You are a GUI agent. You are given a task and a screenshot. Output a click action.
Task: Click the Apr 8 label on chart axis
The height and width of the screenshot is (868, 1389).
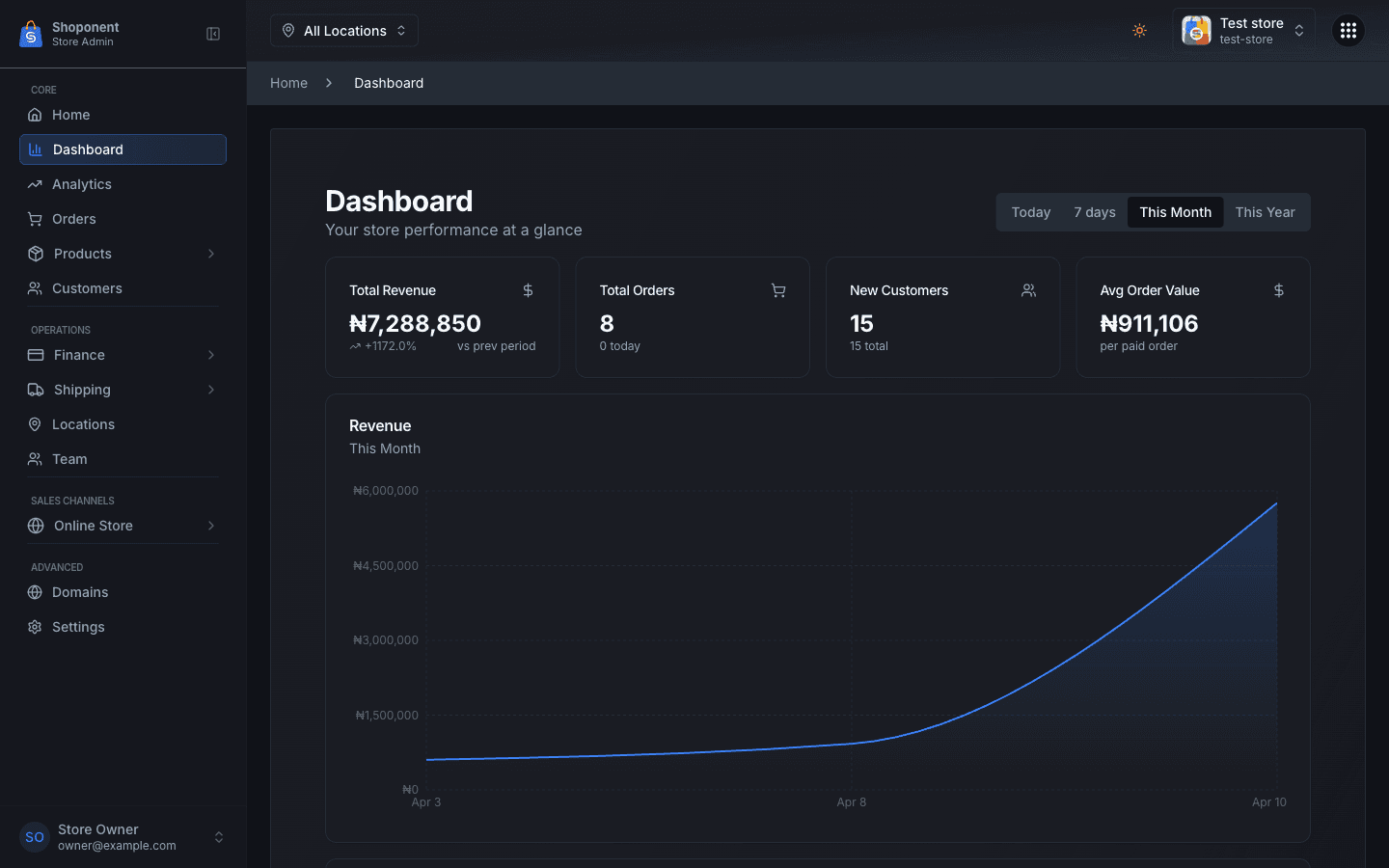click(852, 802)
